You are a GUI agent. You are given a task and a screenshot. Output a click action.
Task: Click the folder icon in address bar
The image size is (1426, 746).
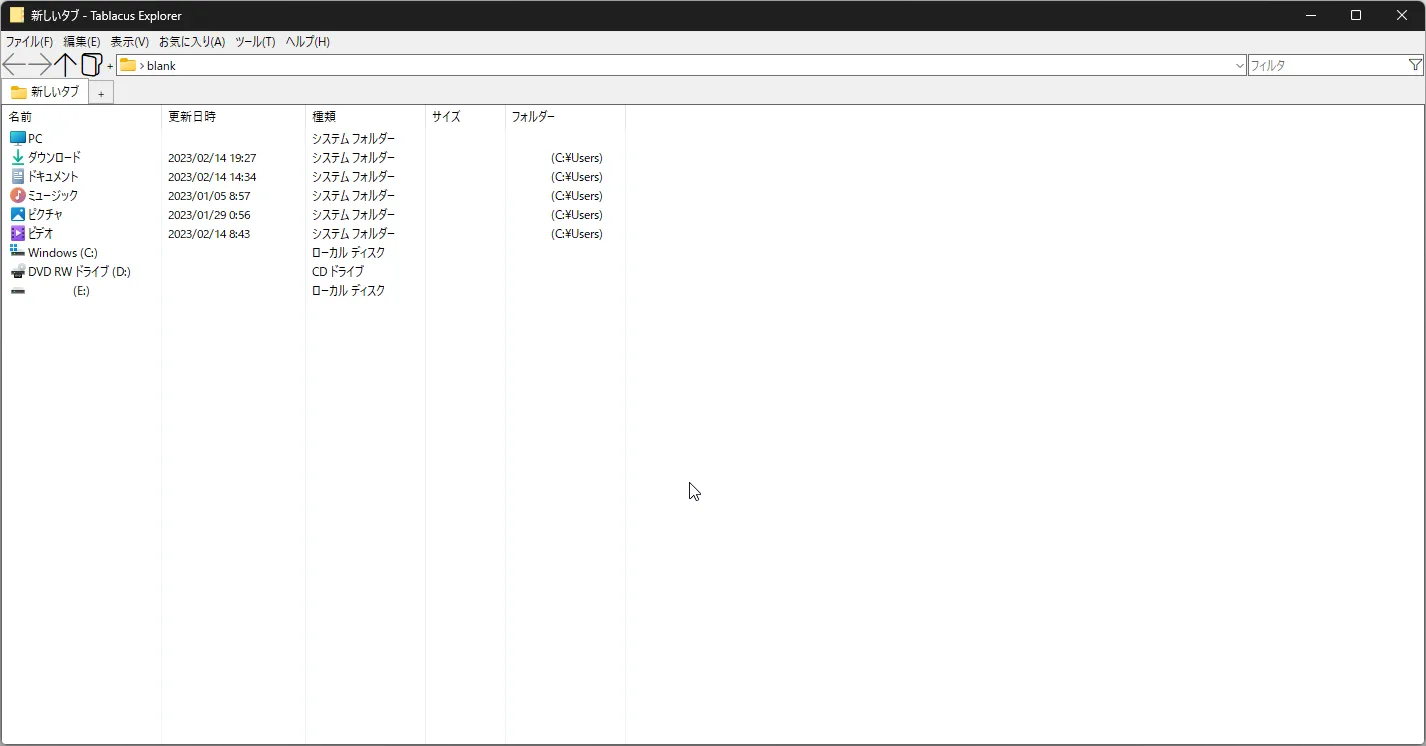pyautogui.click(x=128, y=66)
